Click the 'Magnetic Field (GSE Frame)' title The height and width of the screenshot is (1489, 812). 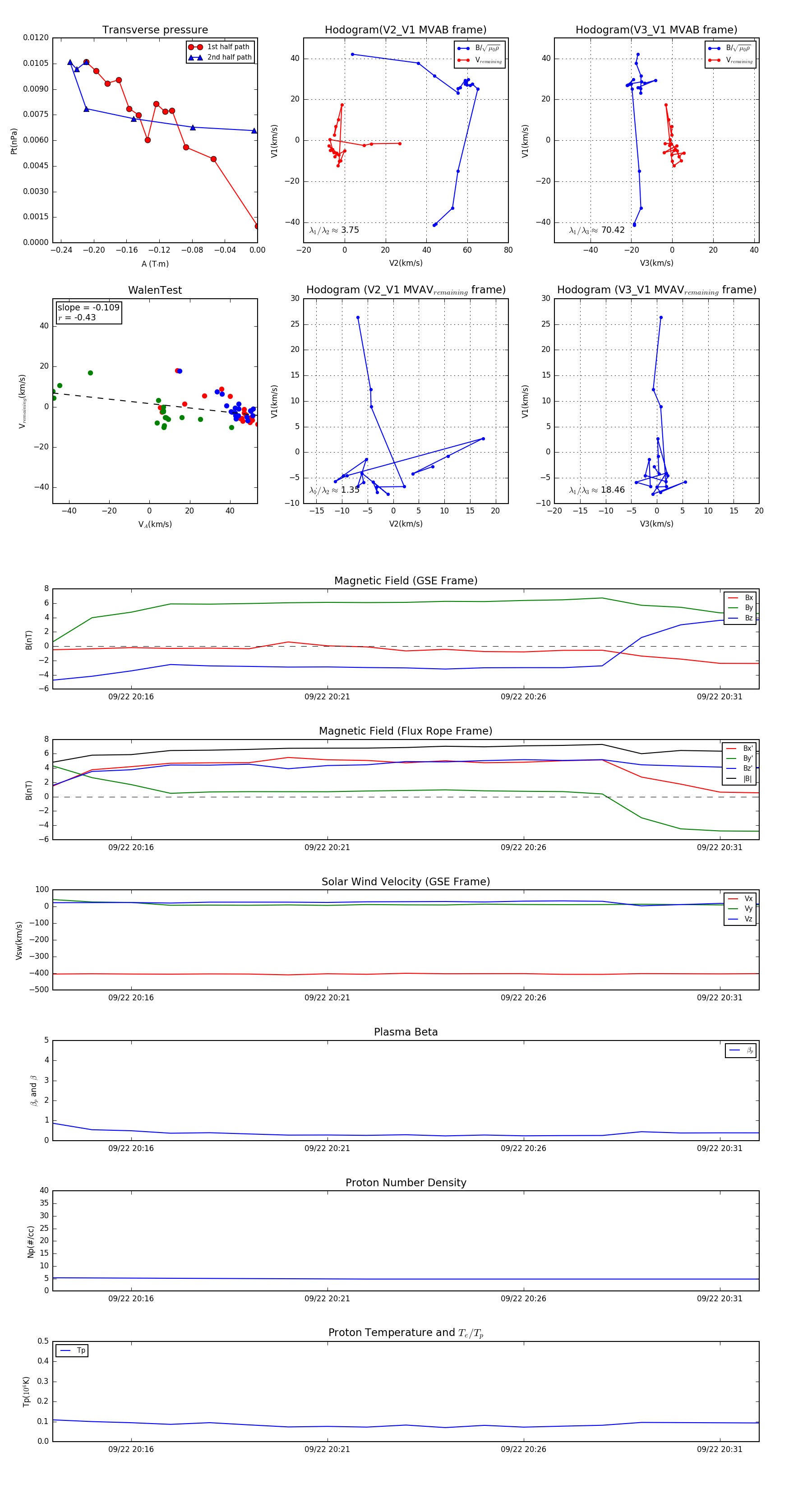coord(406,581)
